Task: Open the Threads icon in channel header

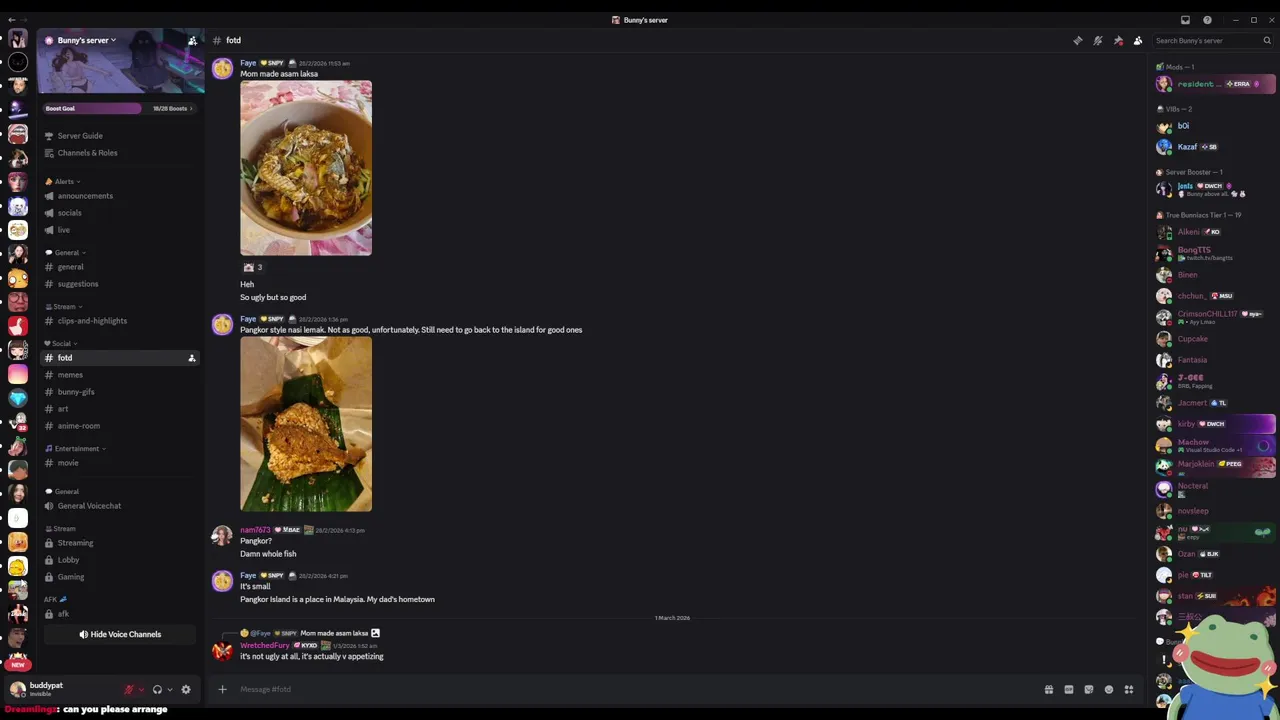Action: pyautogui.click(x=1077, y=41)
